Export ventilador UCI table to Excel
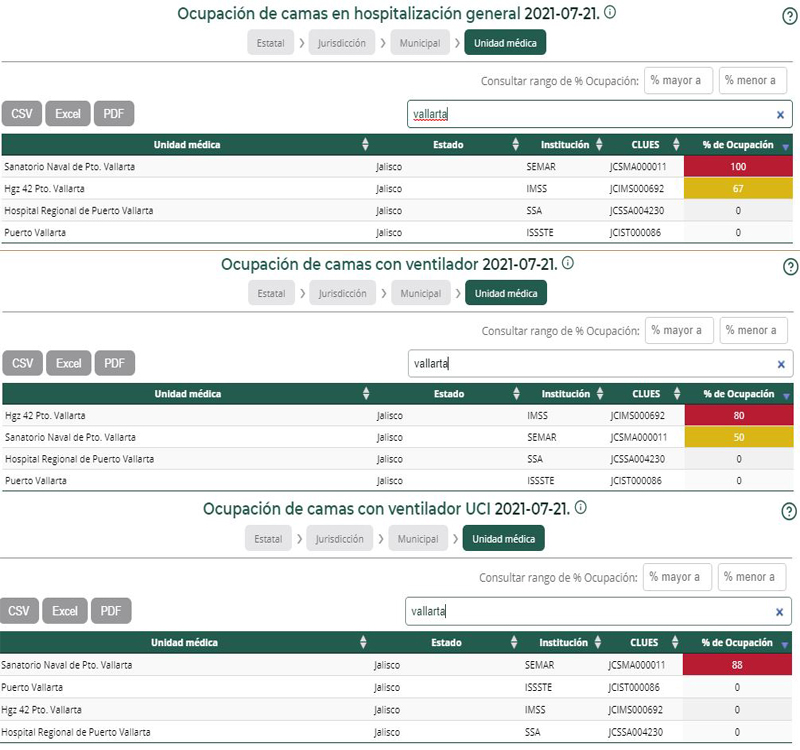 (65, 611)
